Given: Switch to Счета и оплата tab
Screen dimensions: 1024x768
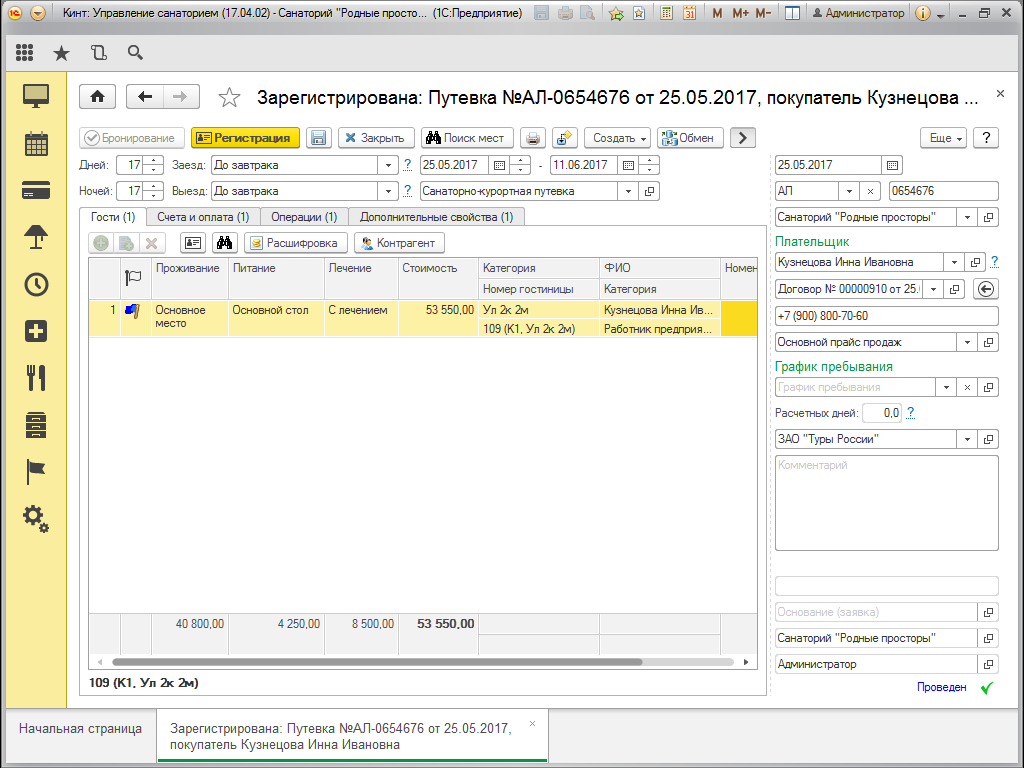Looking at the screenshot, I should pos(203,216).
